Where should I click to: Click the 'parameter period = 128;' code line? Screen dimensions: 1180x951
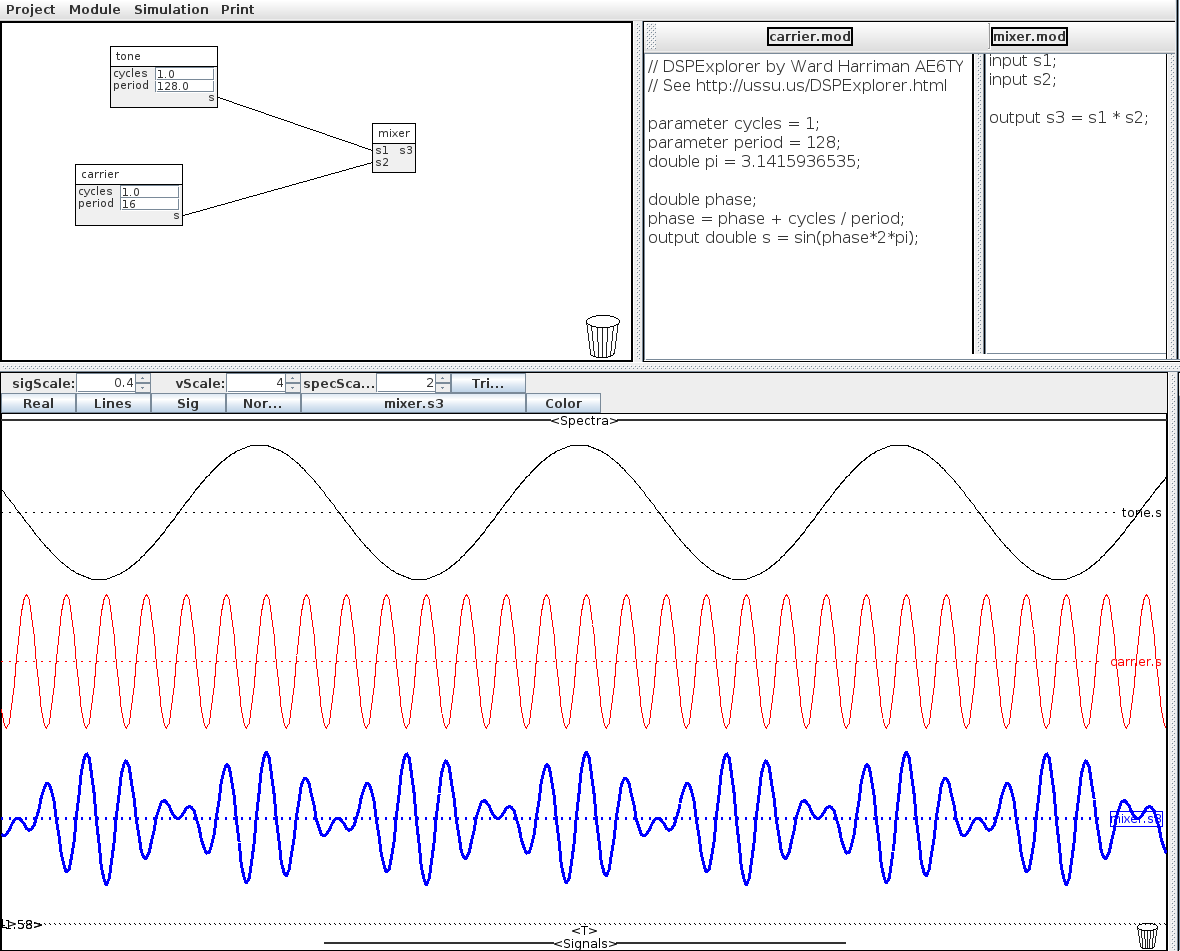click(x=744, y=142)
